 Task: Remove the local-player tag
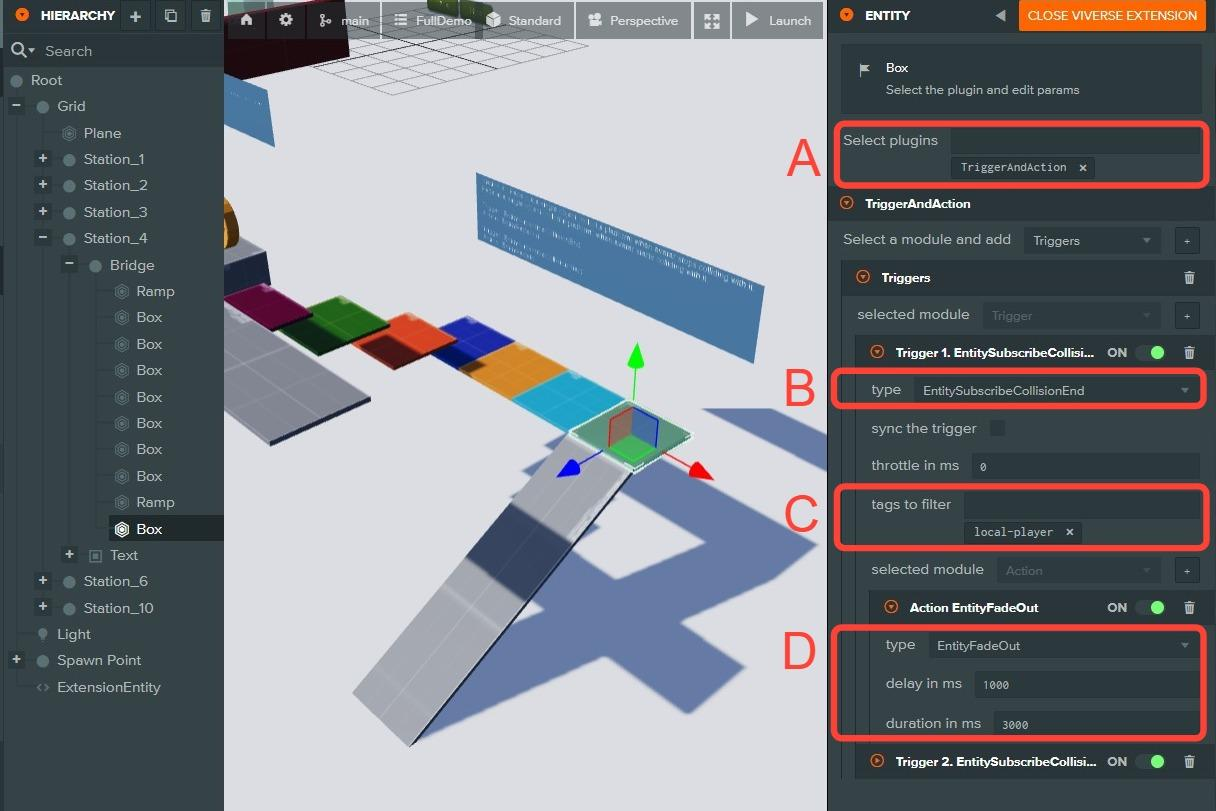pos(1069,532)
